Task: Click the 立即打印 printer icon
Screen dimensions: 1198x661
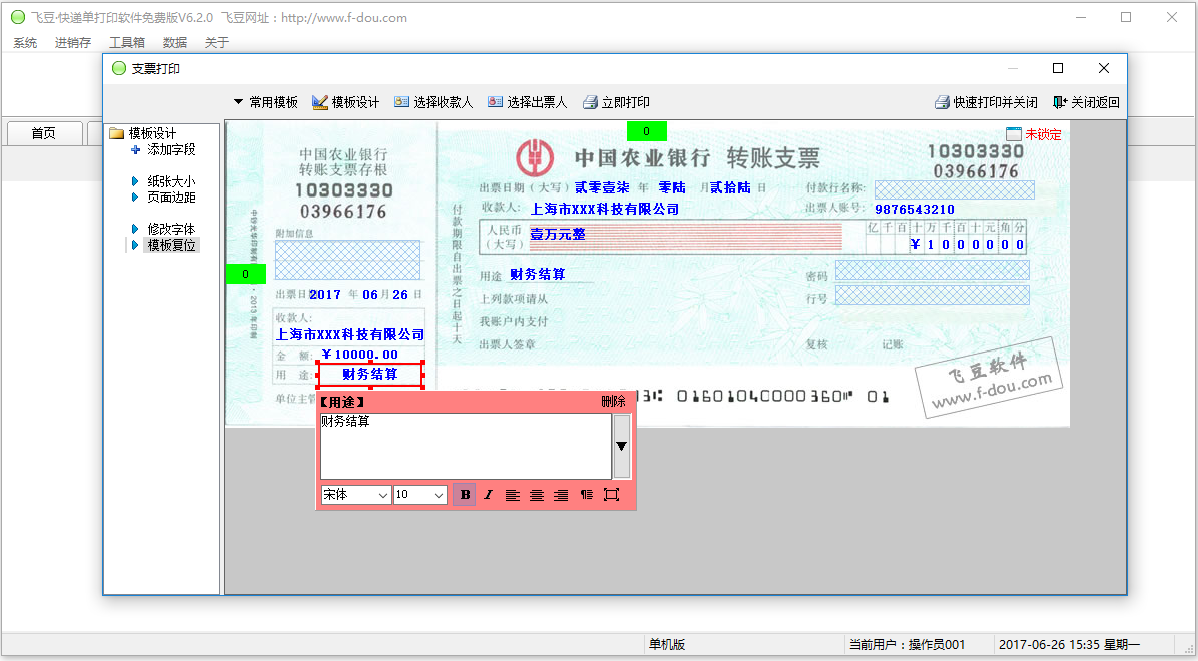Action: 590,102
